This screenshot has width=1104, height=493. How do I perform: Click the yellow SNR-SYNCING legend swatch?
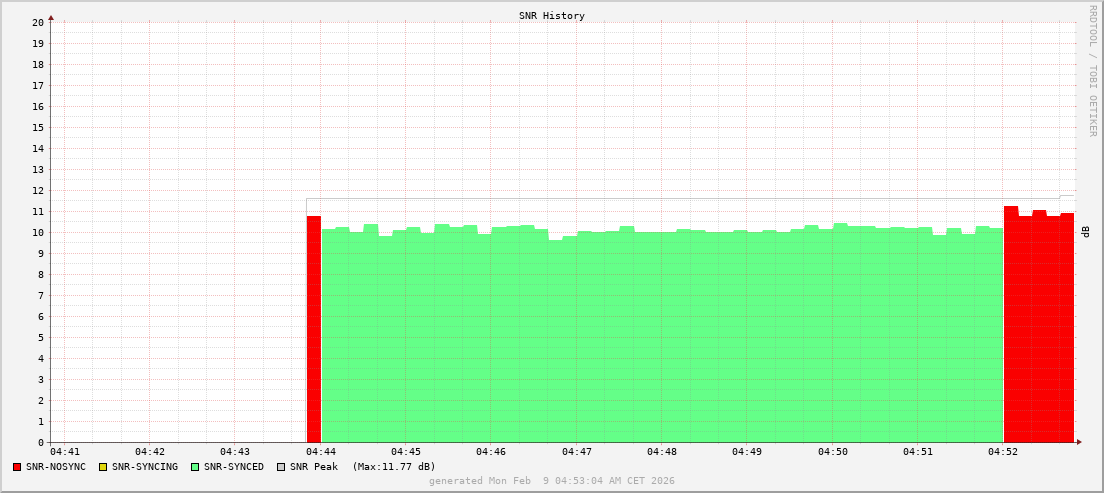pyautogui.click(x=103, y=467)
